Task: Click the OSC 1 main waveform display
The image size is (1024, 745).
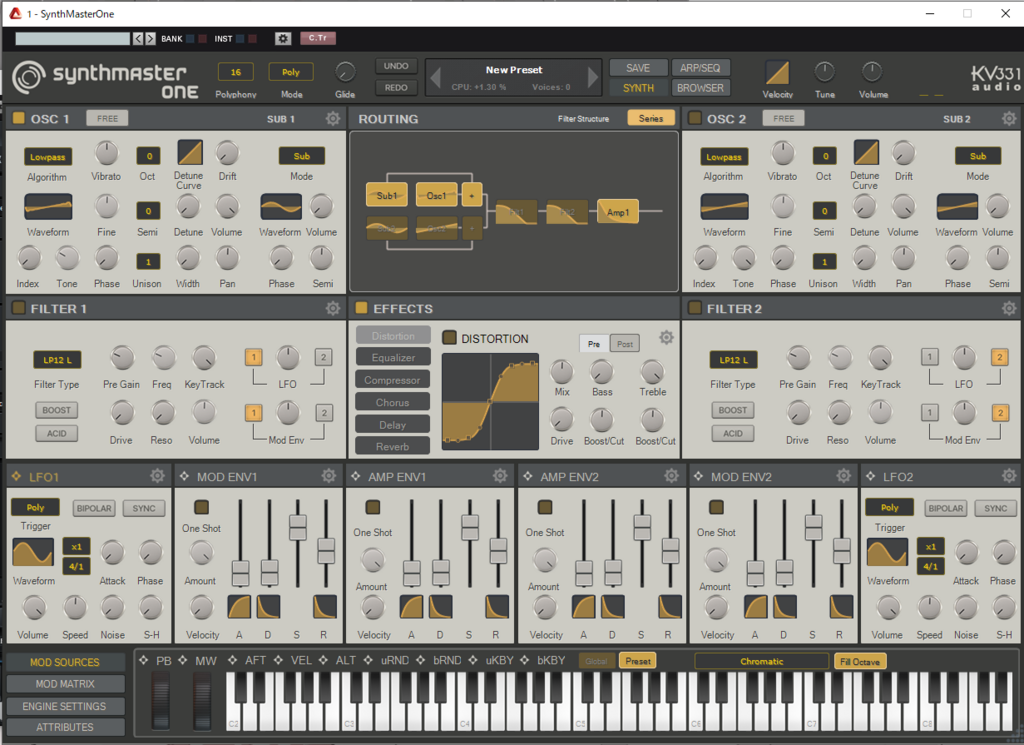Action: (48, 207)
